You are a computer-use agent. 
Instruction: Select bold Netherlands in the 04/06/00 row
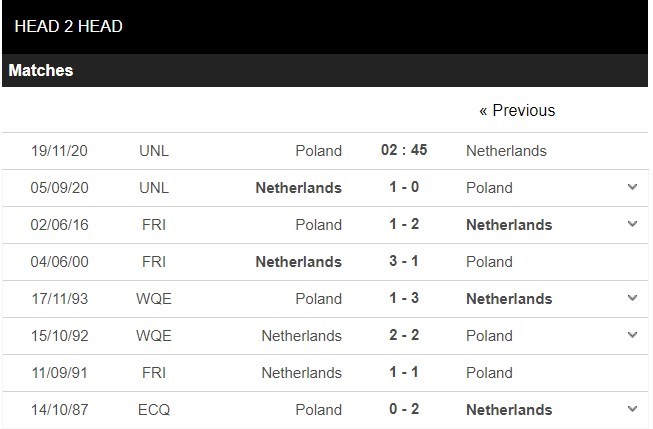pyautogui.click(x=298, y=262)
